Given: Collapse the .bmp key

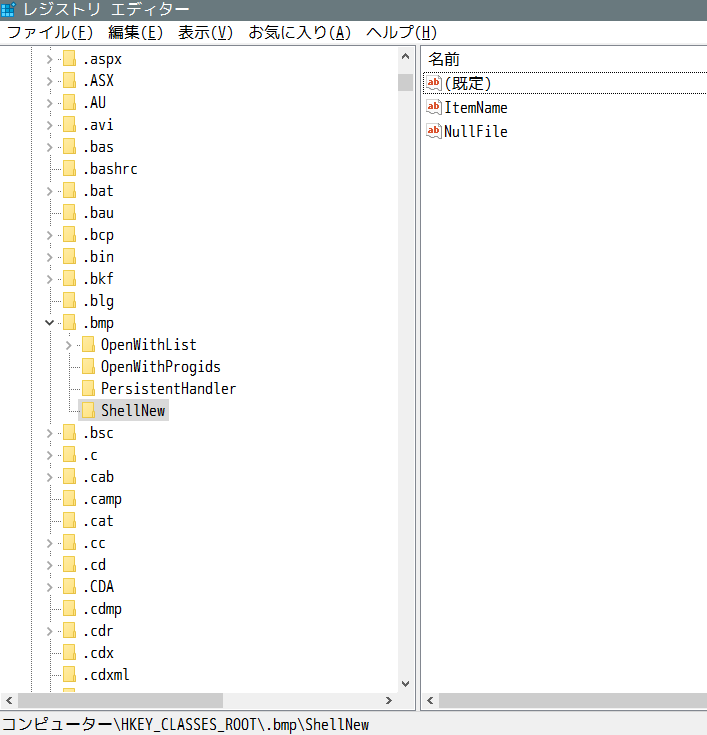Looking at the screenshot, I should (x=49, y=322).
